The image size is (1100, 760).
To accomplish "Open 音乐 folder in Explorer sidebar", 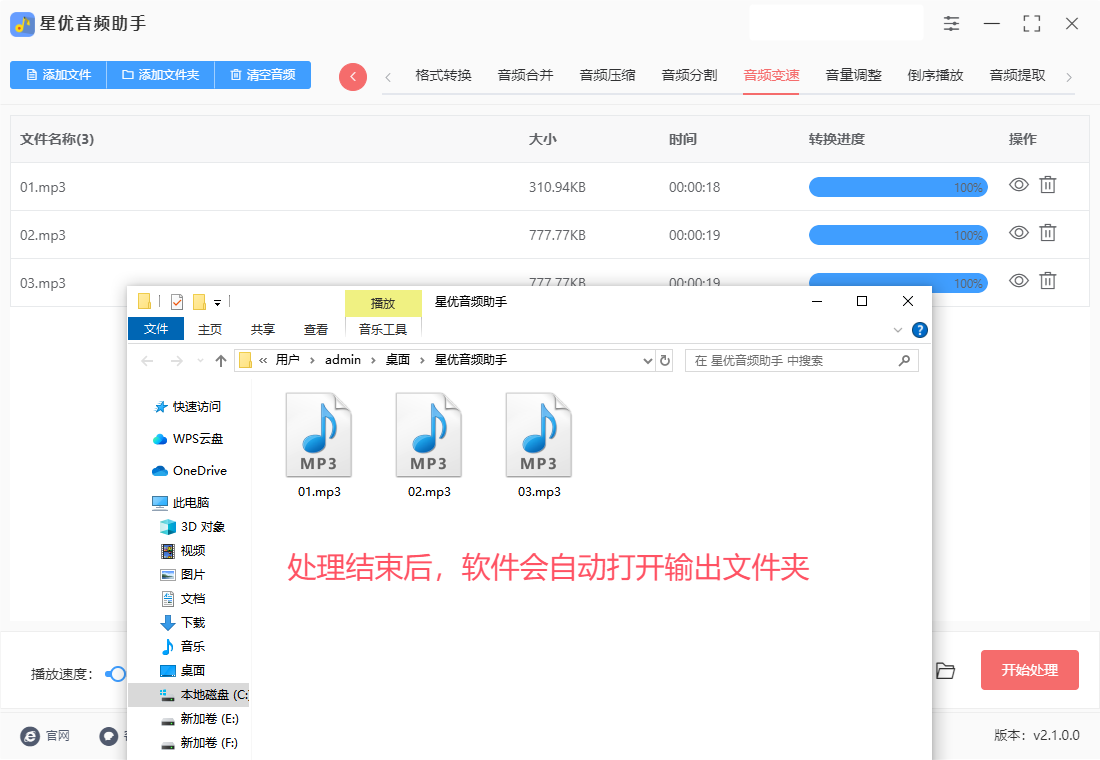I will 183,646.
